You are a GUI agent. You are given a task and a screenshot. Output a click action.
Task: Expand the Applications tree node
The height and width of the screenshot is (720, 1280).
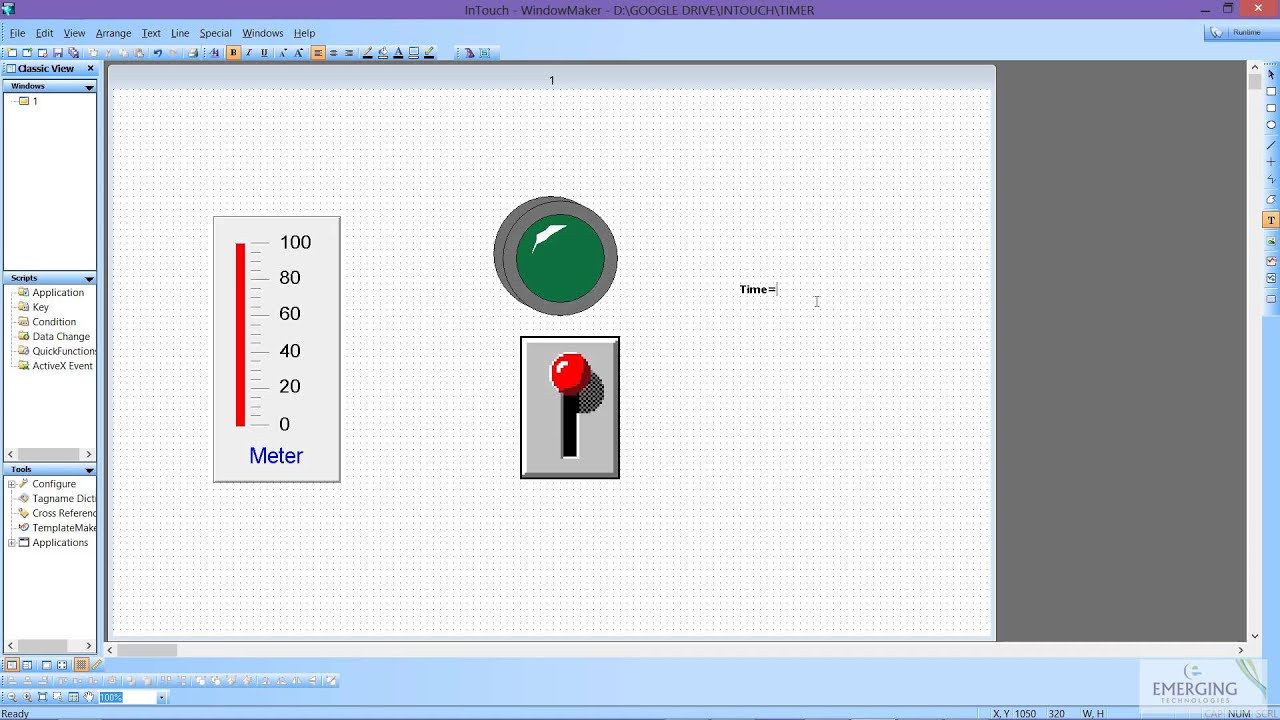click(x=12, y=543)
